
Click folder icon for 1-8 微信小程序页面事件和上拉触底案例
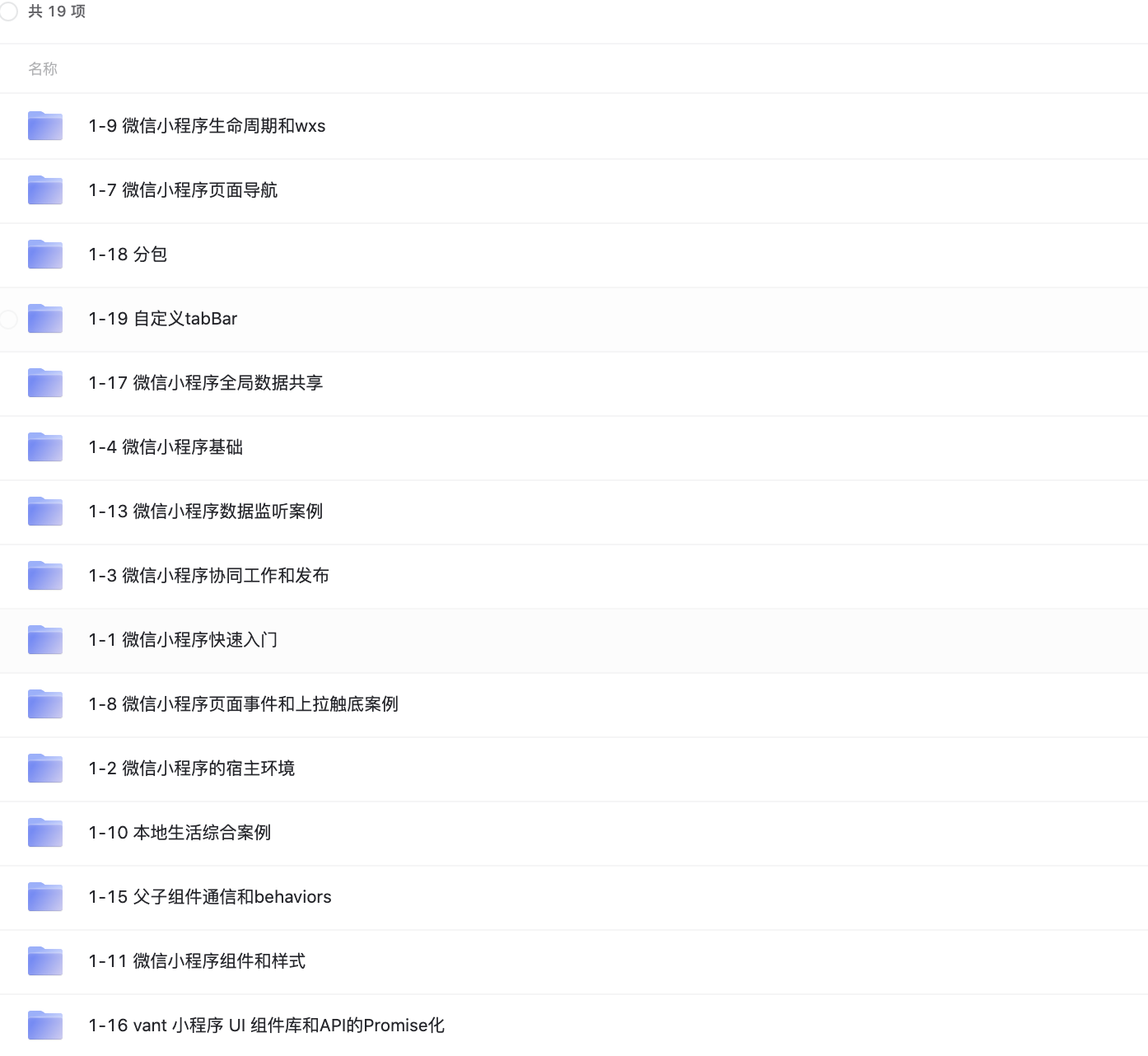(45, 704)
